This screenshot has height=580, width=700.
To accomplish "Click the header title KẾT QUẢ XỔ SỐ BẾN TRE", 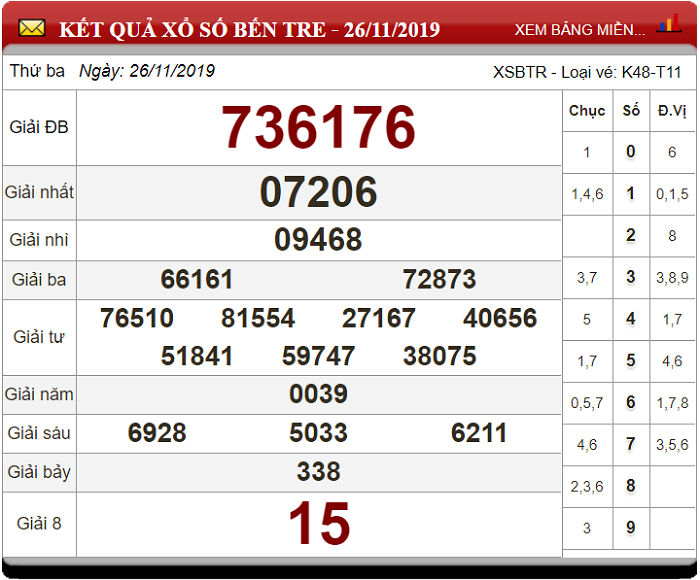I will pyautogui.click(x=192, y=30).
